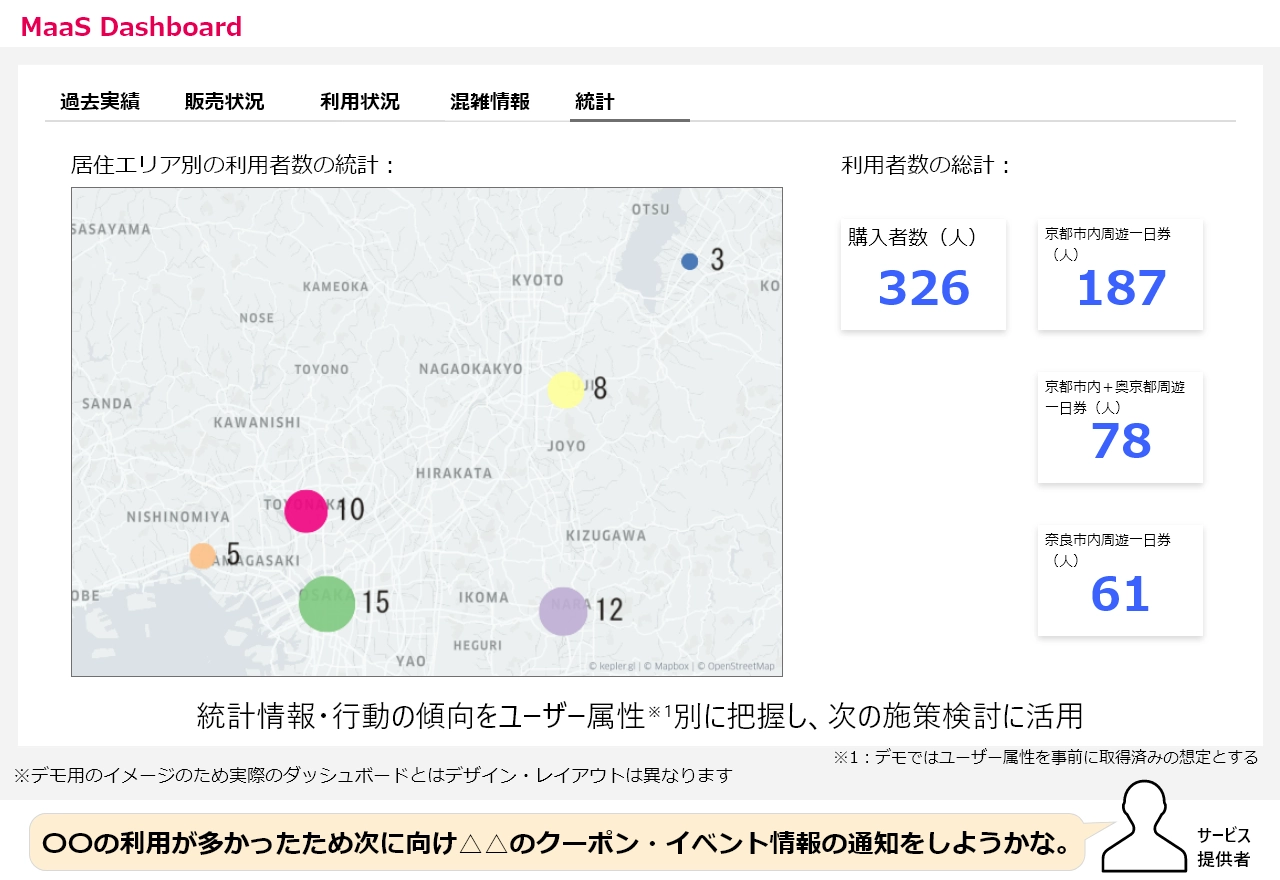Screen dimensions: 1280x880
Task: Click the purple map marker on Nara
Action: coord(563,611)
